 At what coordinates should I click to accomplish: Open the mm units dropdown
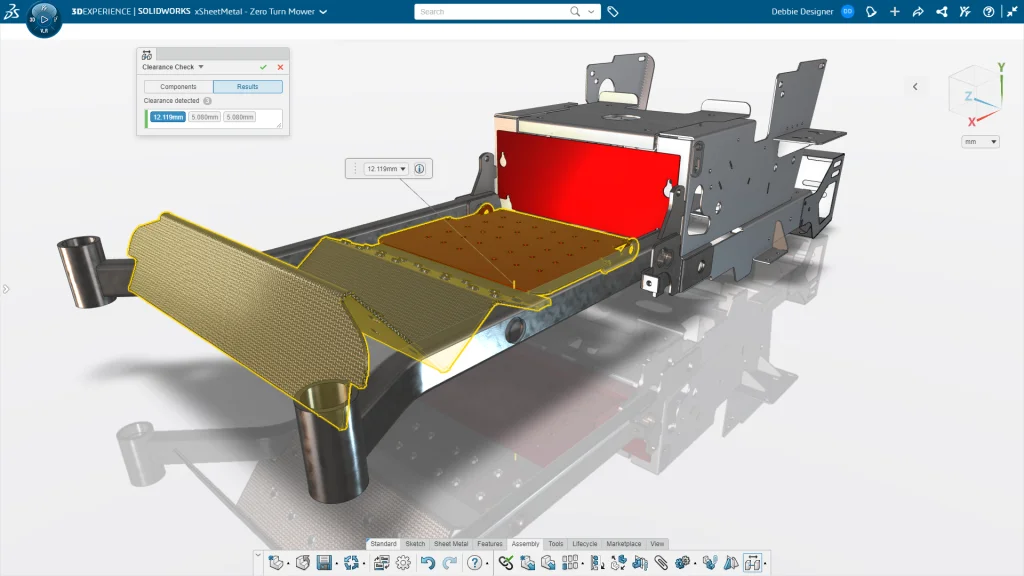(x=979, y=142)
